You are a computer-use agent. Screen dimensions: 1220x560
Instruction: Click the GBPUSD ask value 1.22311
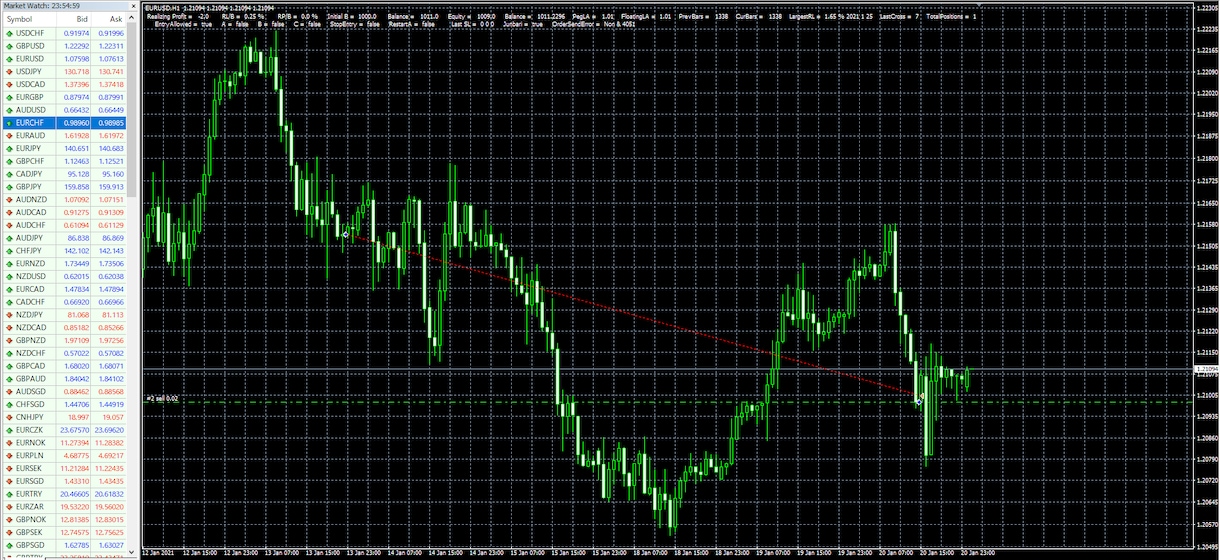pyautogui.click(x=111, y=46)
